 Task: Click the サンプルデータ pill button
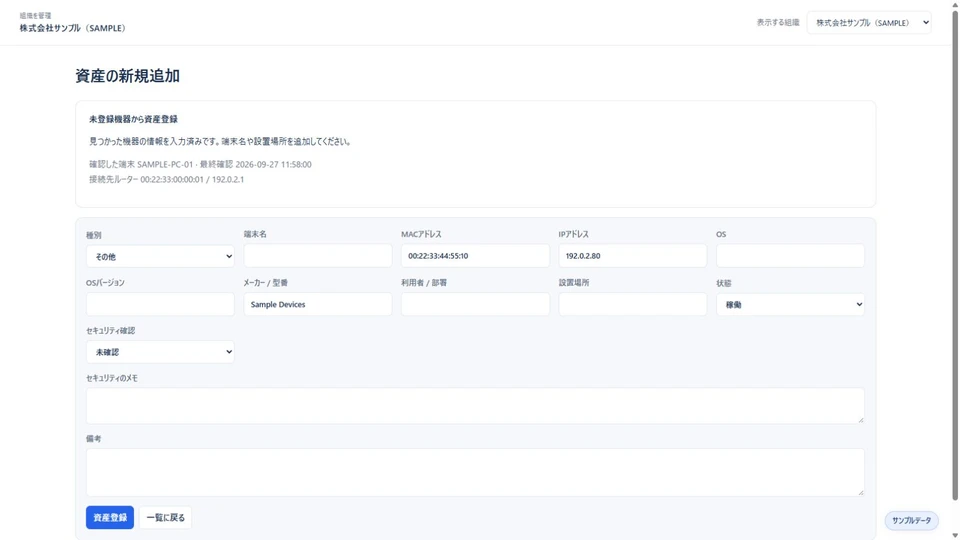point(911,520)
